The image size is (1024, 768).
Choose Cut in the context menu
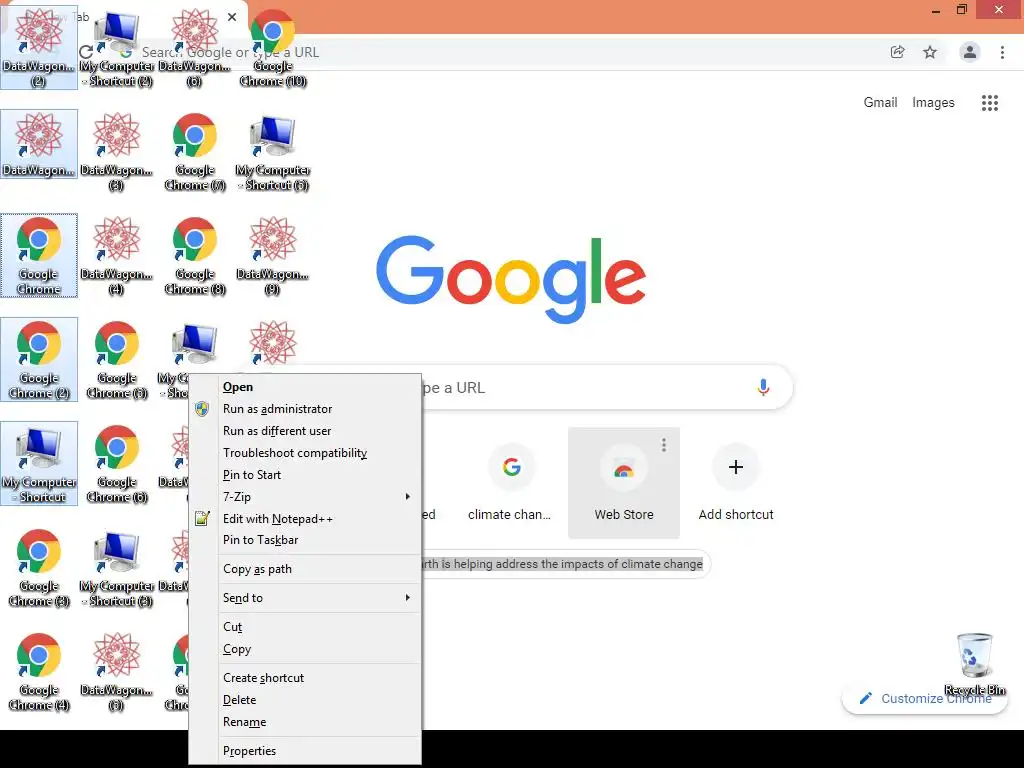[319, 627]
